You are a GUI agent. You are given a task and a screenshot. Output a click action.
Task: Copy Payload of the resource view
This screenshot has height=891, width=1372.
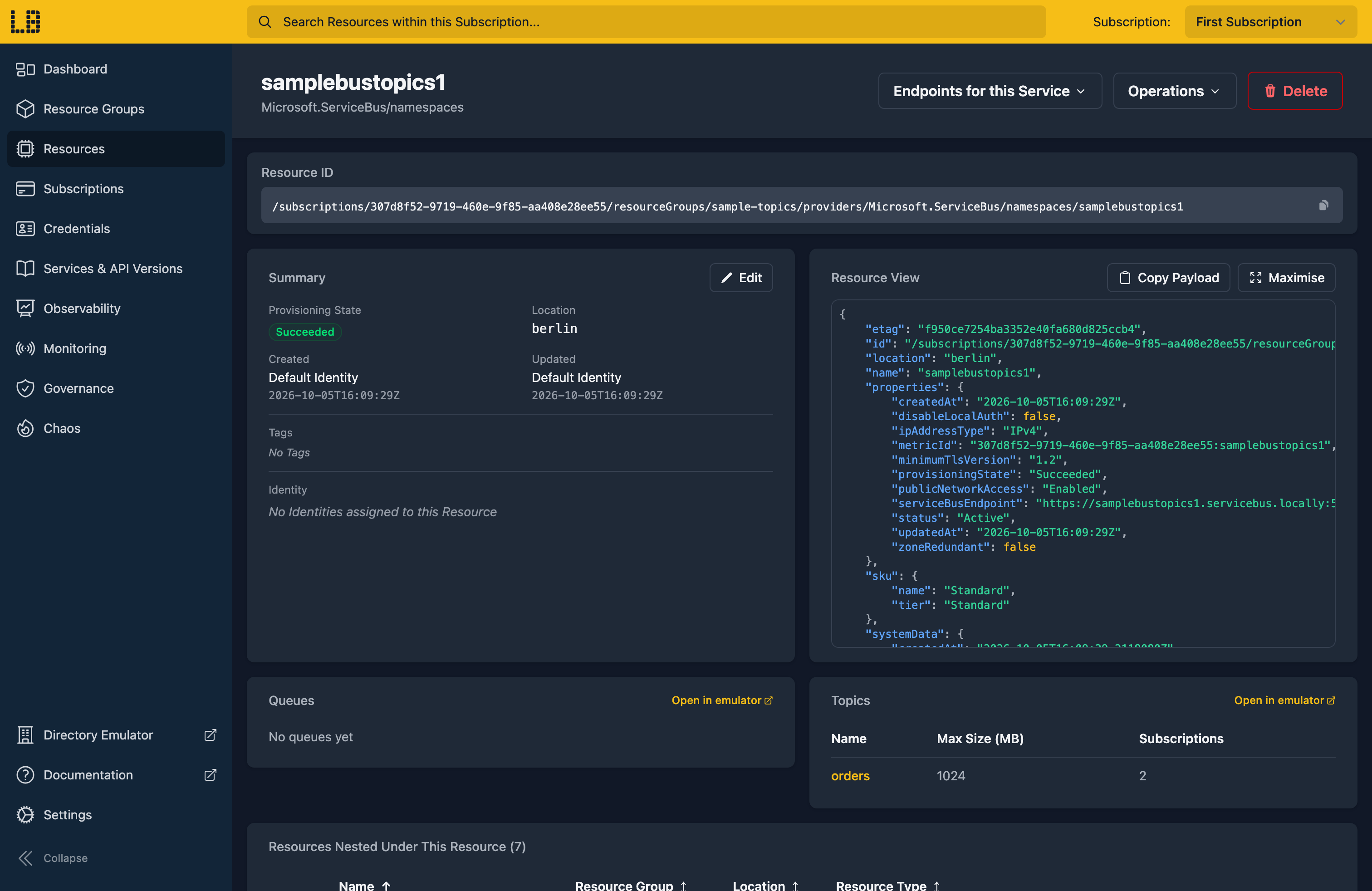(x=1168, y=278)
